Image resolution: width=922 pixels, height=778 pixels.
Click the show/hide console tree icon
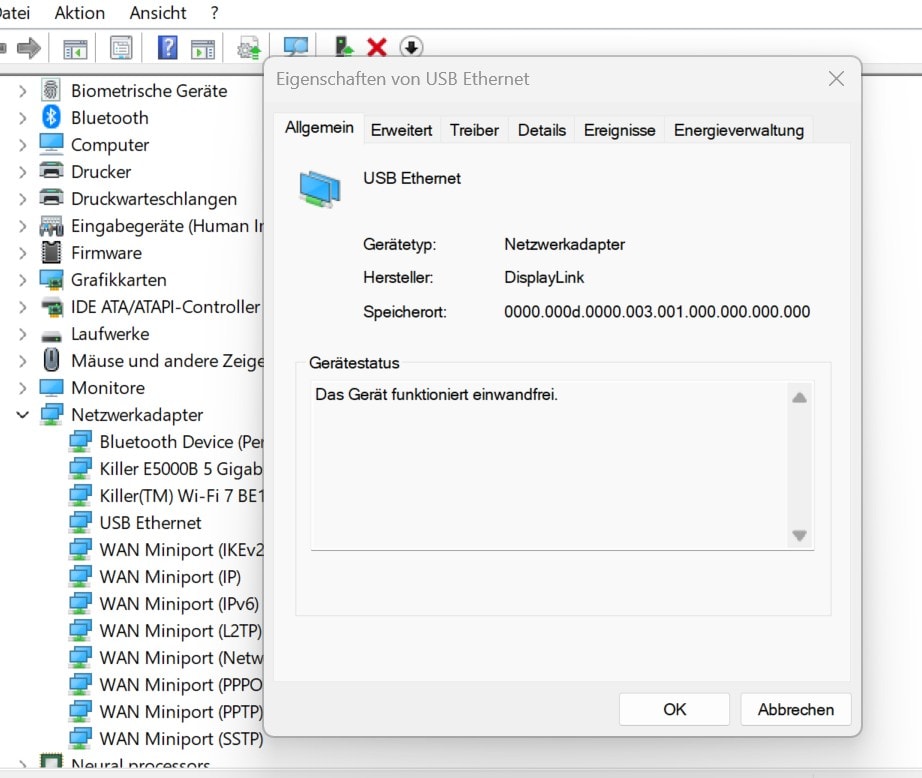point(75,47)
